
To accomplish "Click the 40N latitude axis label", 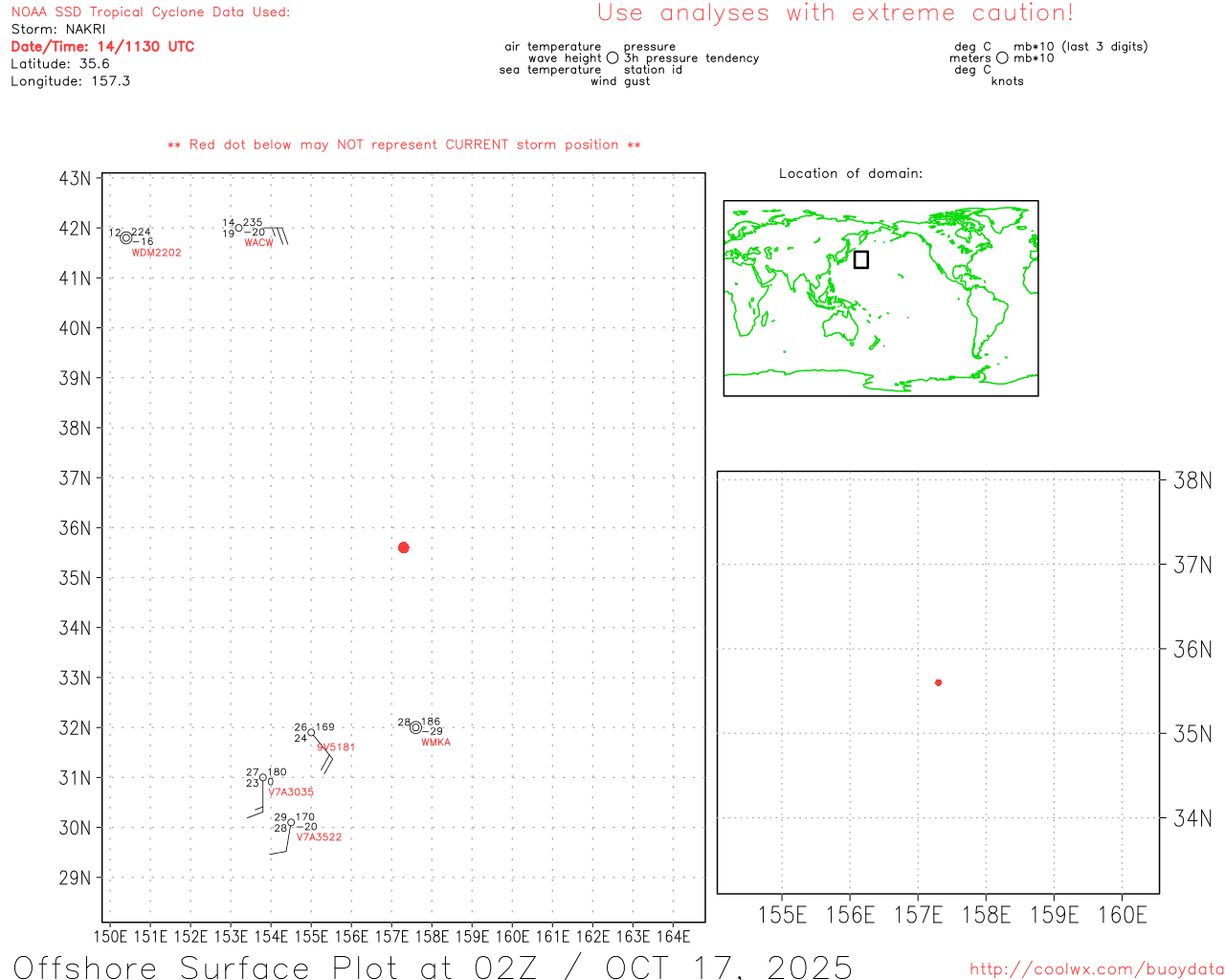I will (76, 328).
